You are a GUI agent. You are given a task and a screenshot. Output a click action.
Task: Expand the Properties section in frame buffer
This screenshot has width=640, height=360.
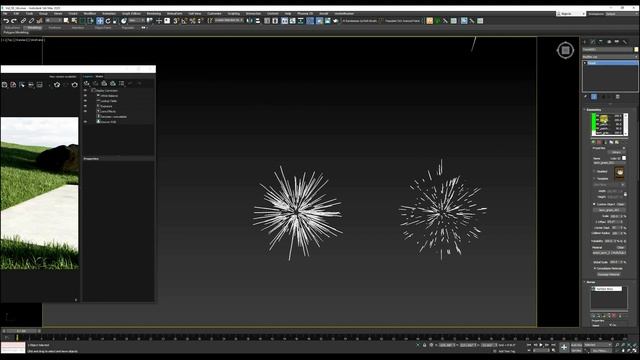(118, 159)
